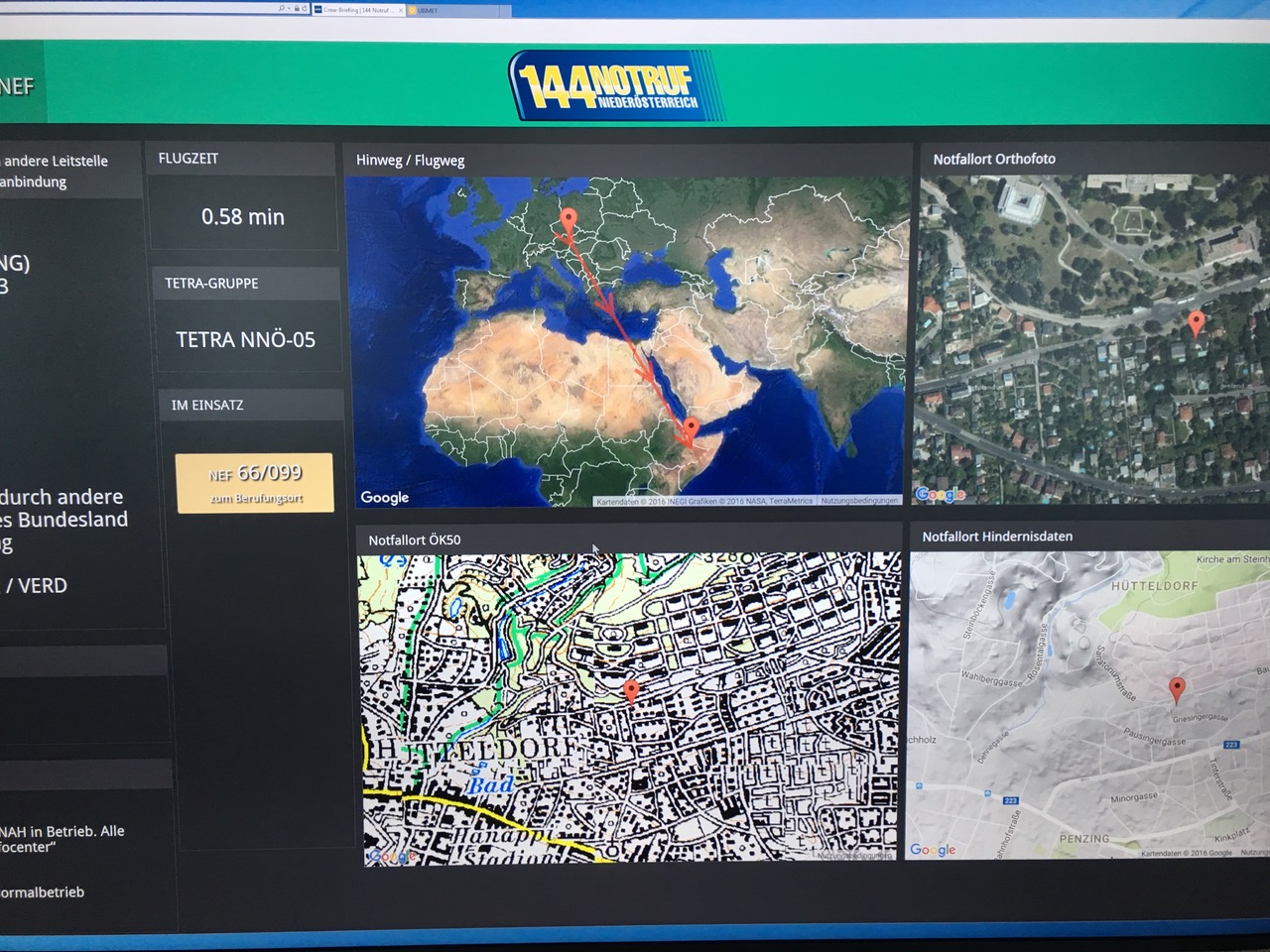Image resolution: width=1270 pixels, height=952 pixels.
Task: Click the Notfallort Hindernisdaten panel title
Action: [x=997, y=536]
